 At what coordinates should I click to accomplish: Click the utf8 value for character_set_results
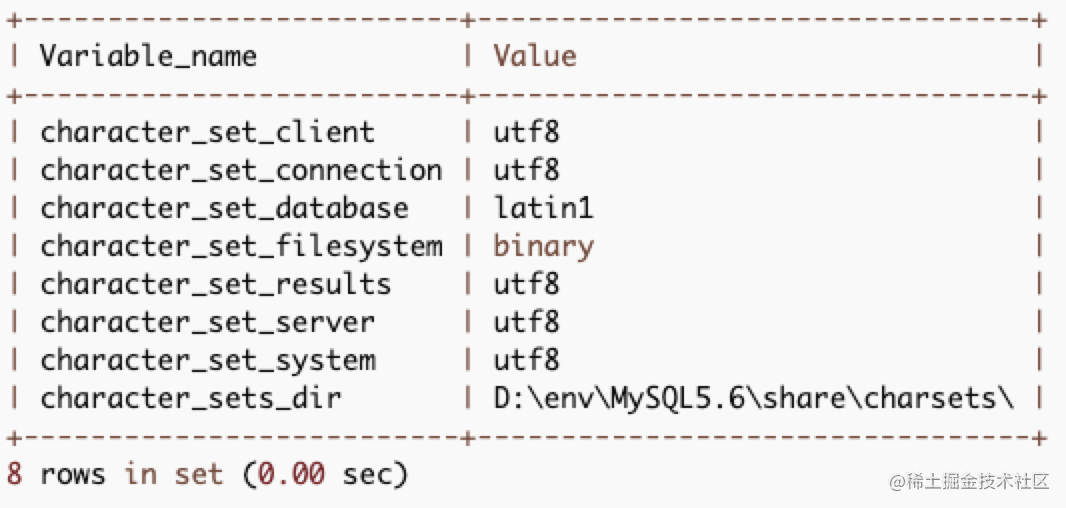click(526, 284)
